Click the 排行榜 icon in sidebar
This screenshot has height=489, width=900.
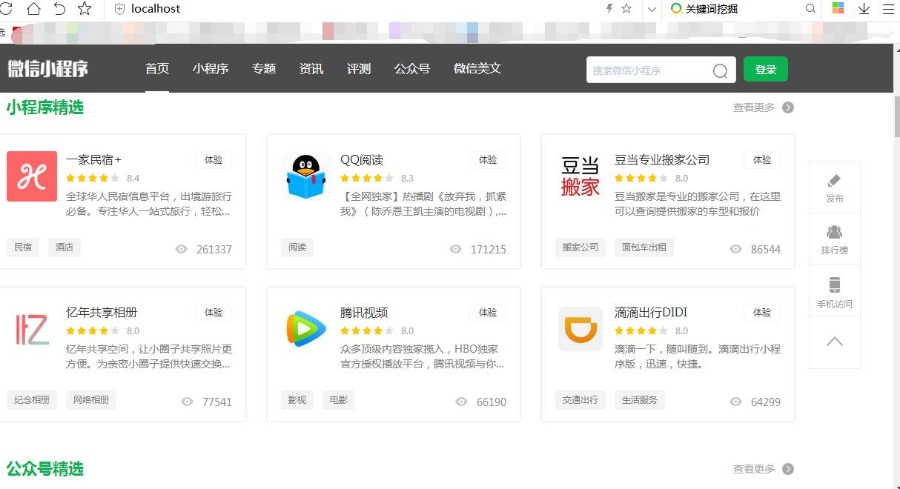pos(835,232)
